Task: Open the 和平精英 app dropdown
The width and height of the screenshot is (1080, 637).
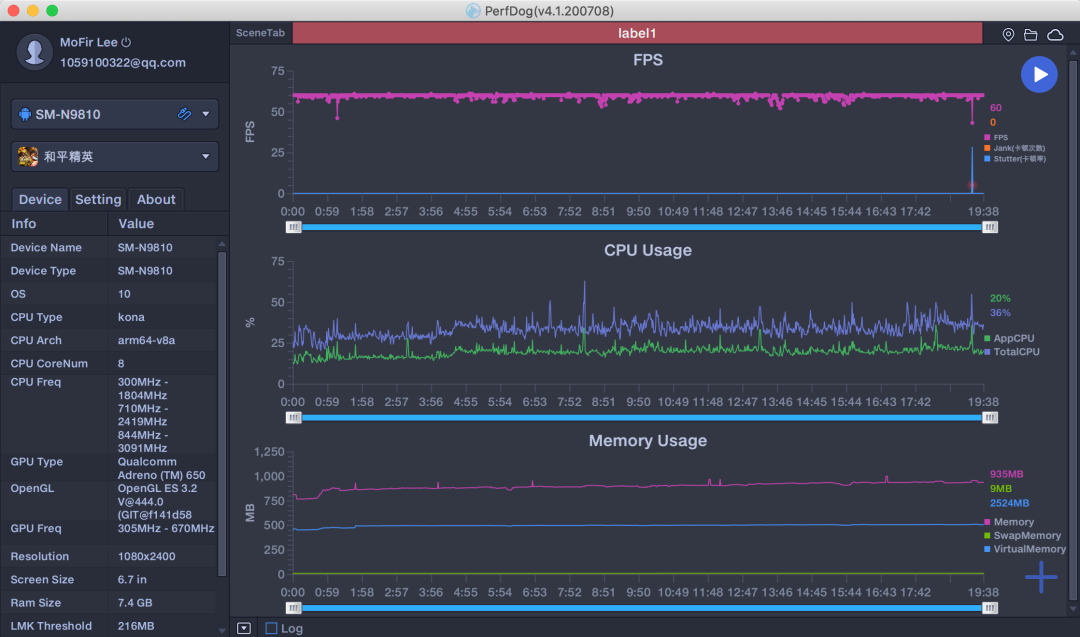Action: (x=205, y=156)
